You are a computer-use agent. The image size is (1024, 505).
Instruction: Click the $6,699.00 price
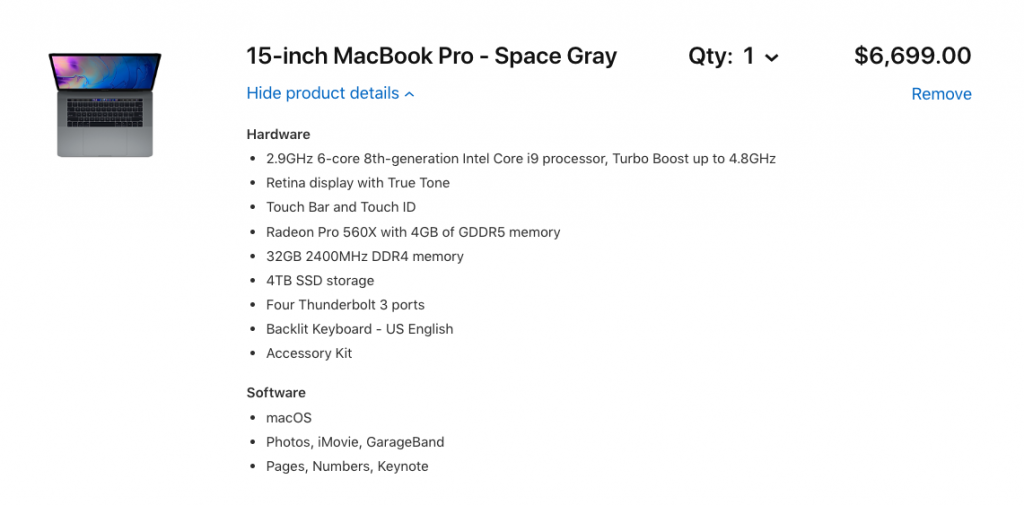pyautogui.click(x=912, y=56)
